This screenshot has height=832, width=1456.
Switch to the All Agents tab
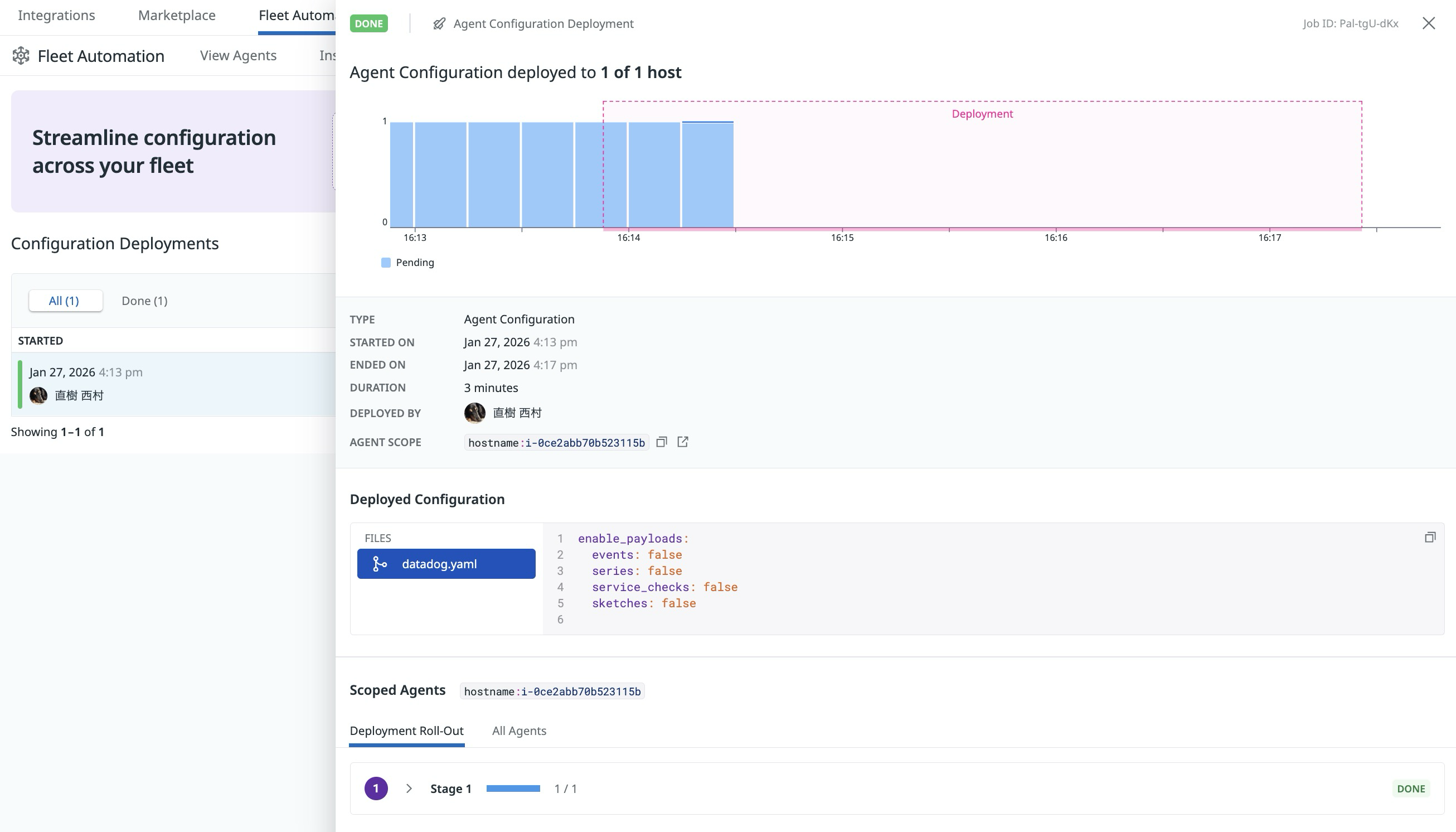click(x=518, y=731)
